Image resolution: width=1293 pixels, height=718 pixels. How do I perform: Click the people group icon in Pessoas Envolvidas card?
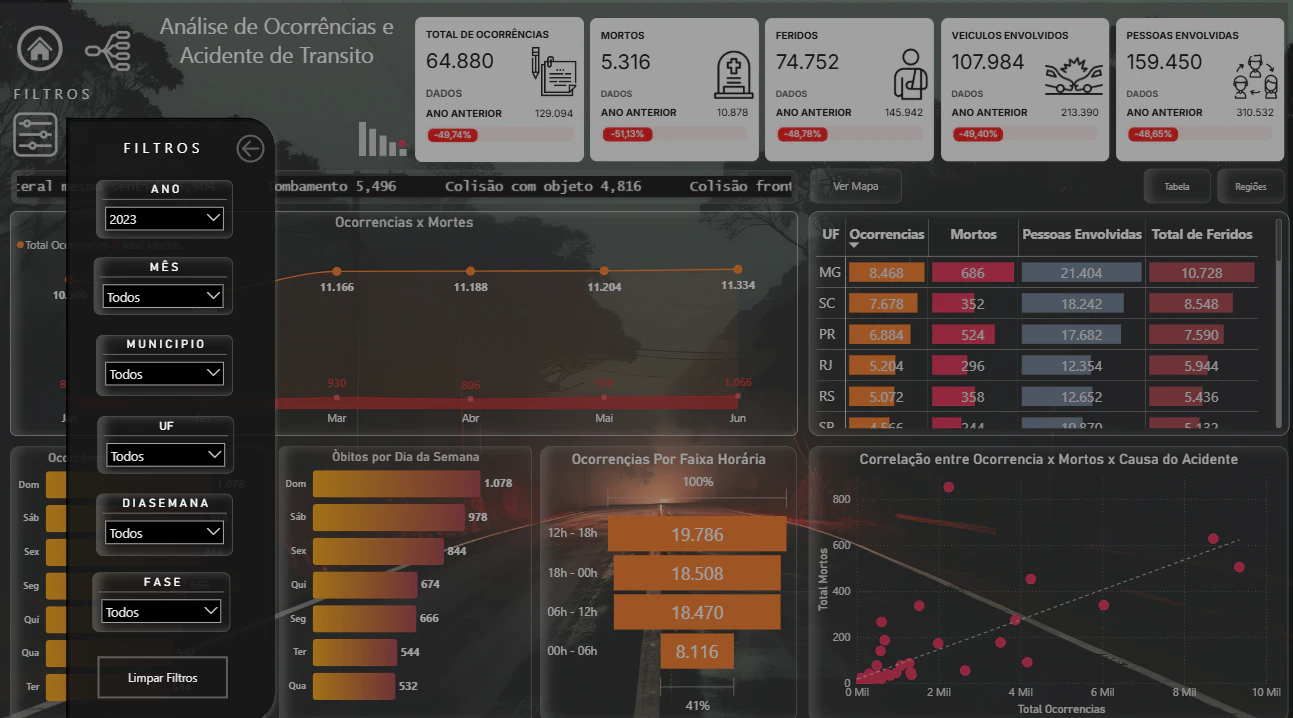click(x=1256, y=76)
